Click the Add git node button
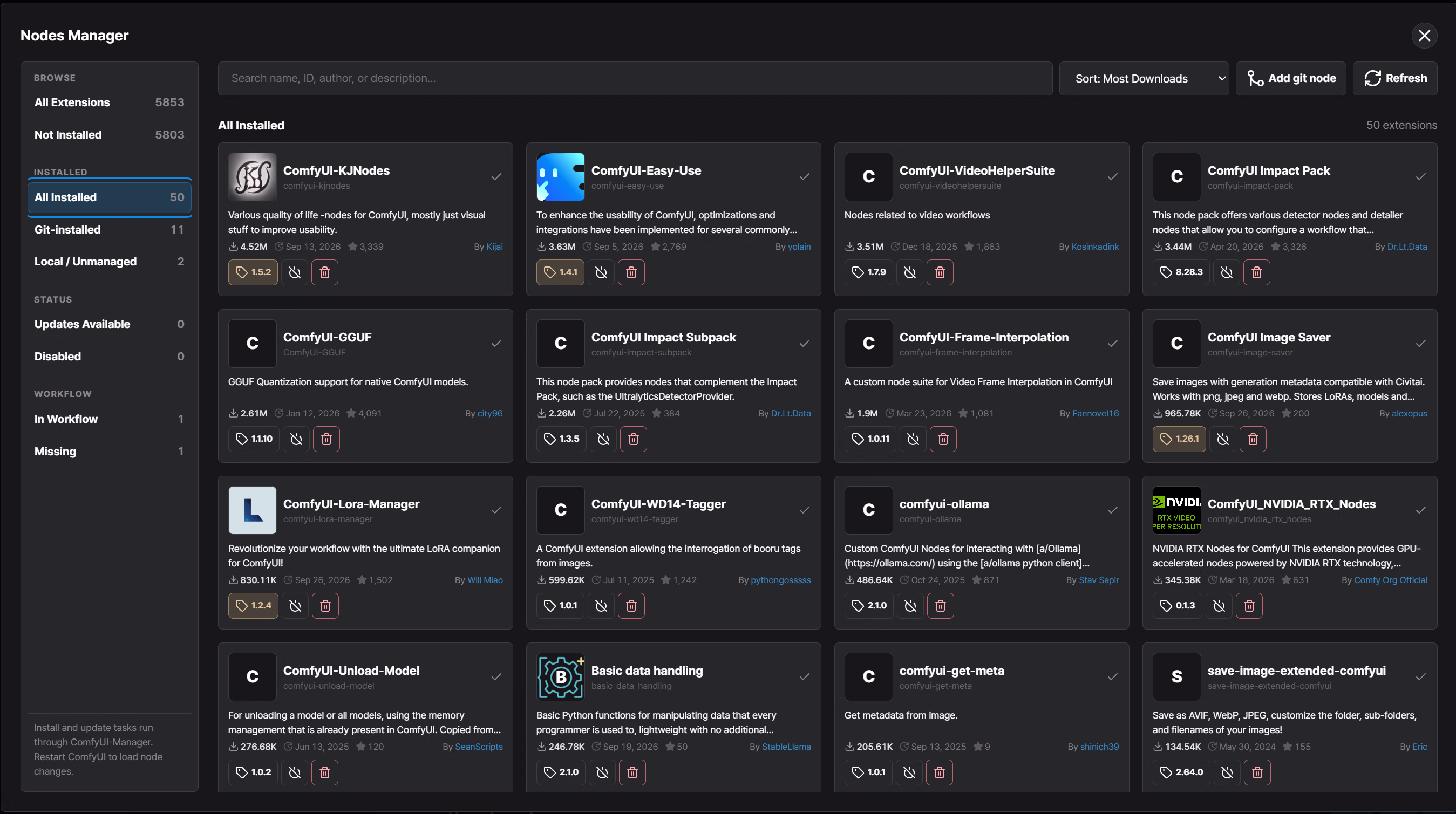Screen dimensions: 1456x814 pyautogui.click(x=1291, y=79)
